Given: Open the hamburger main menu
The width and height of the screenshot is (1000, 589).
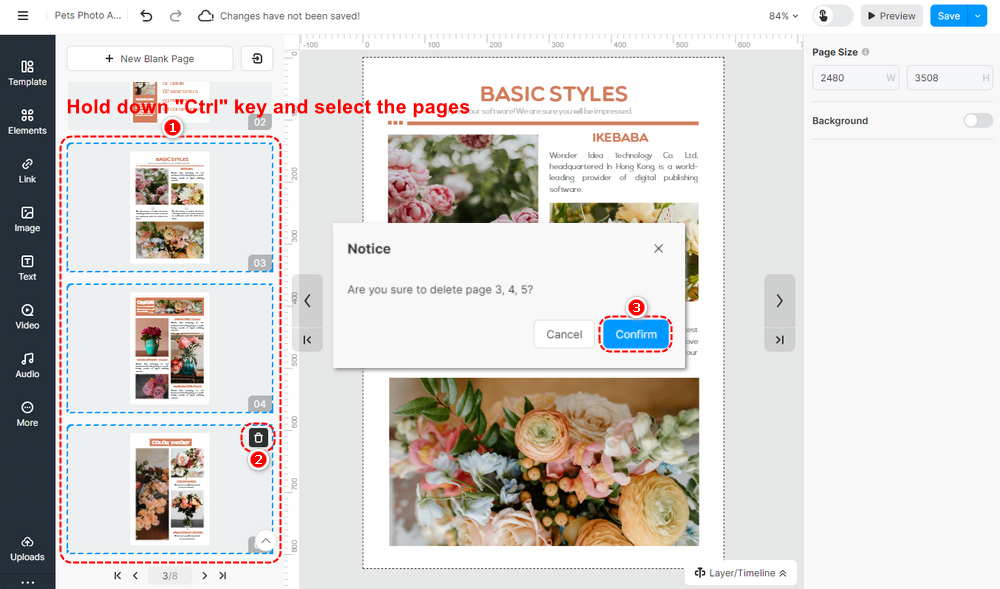Looking at the screenshot, I should (23, 16).
